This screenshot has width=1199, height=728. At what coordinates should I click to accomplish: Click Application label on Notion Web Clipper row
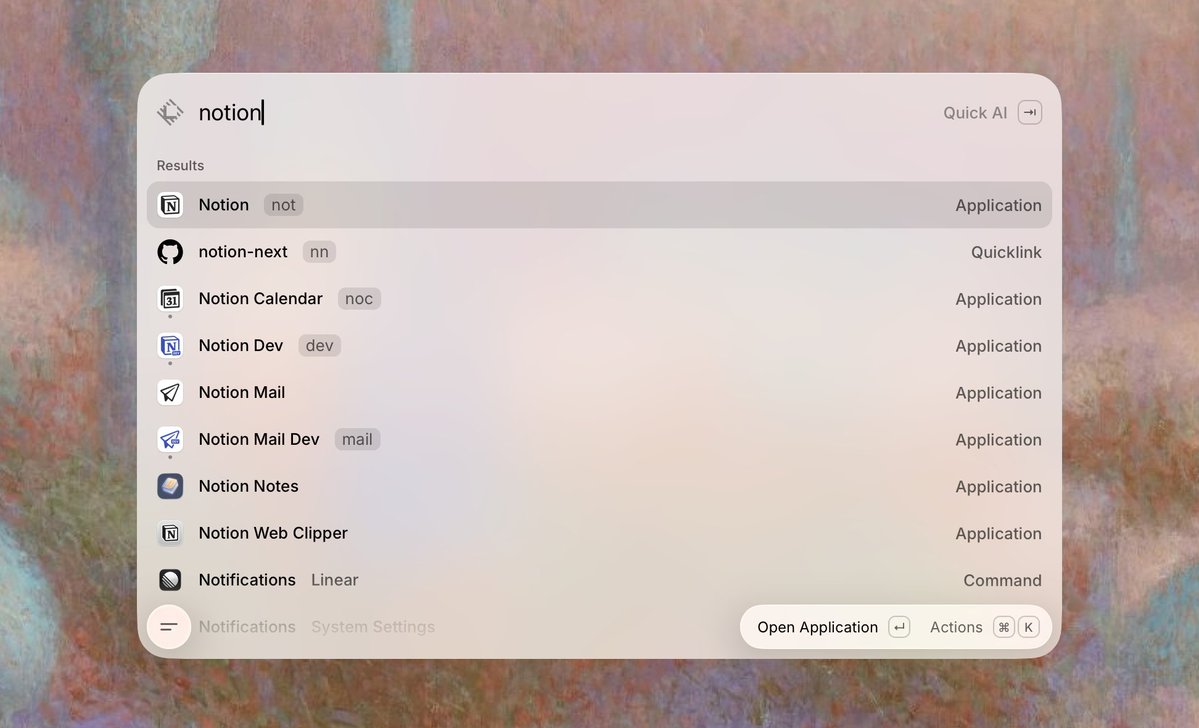[998, 534]
